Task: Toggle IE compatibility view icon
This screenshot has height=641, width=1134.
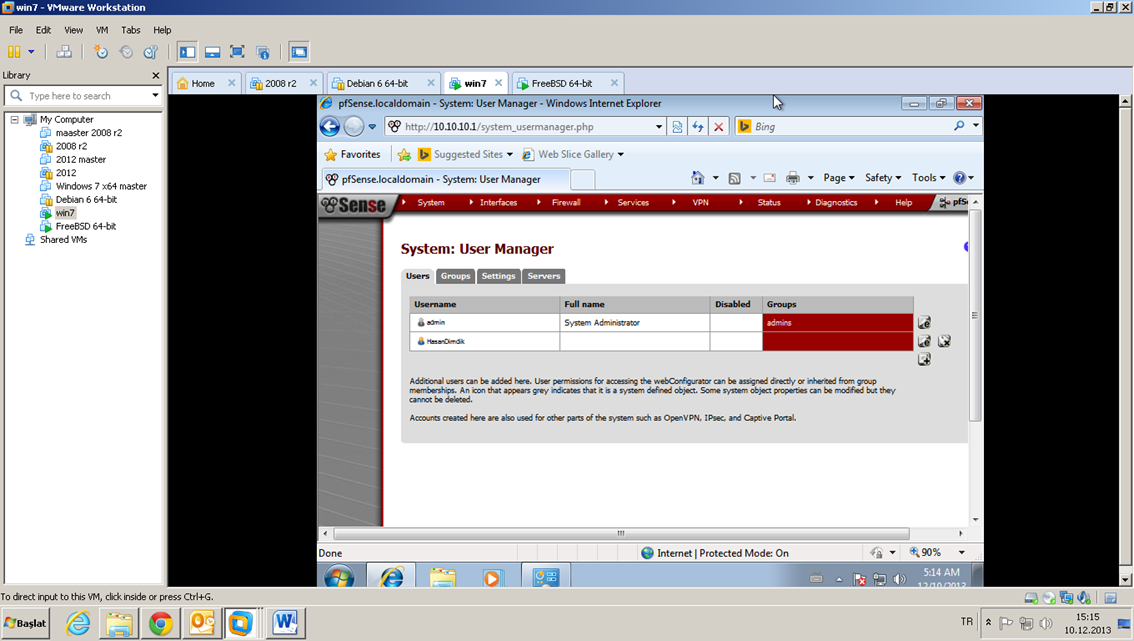Action: (677, 127)
